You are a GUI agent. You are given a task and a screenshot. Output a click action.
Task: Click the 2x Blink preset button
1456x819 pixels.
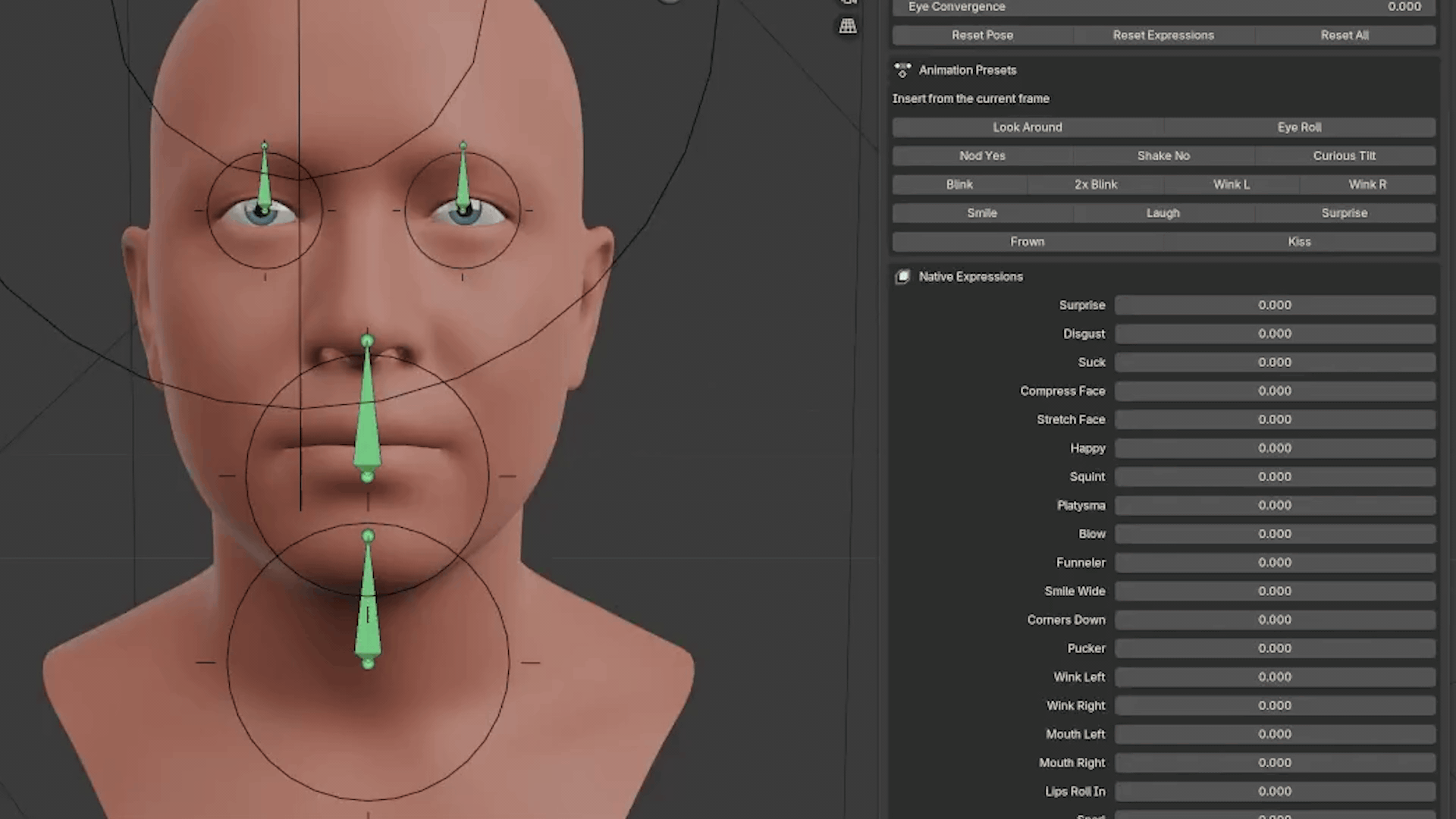click(x=1096, y=184)
